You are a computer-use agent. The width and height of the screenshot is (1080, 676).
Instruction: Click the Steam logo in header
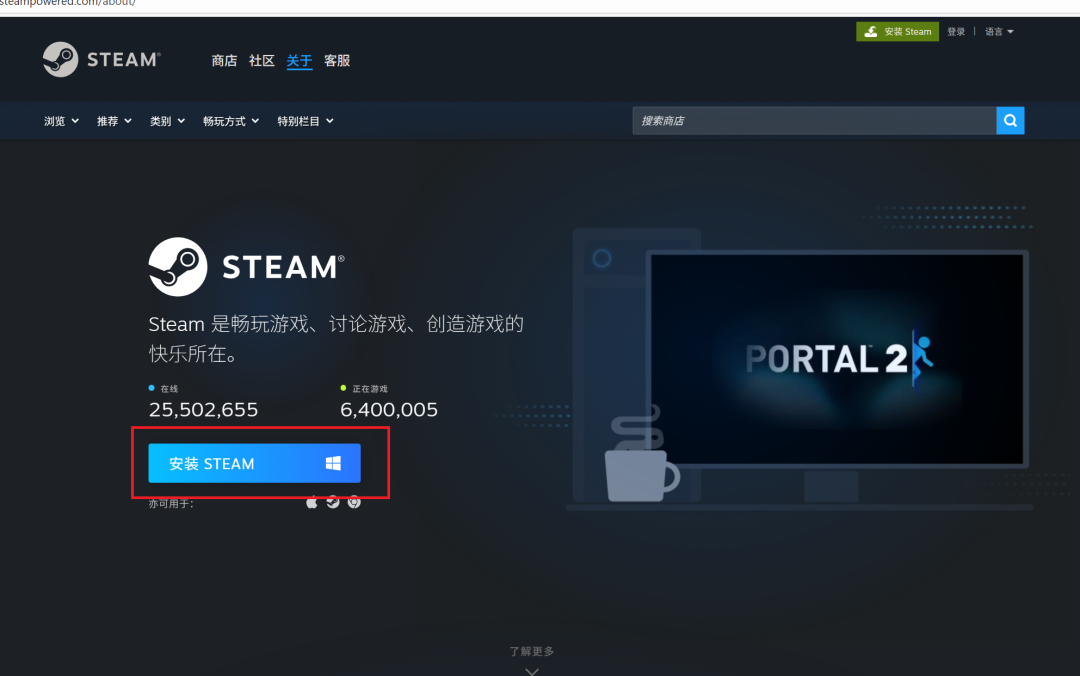101,59
